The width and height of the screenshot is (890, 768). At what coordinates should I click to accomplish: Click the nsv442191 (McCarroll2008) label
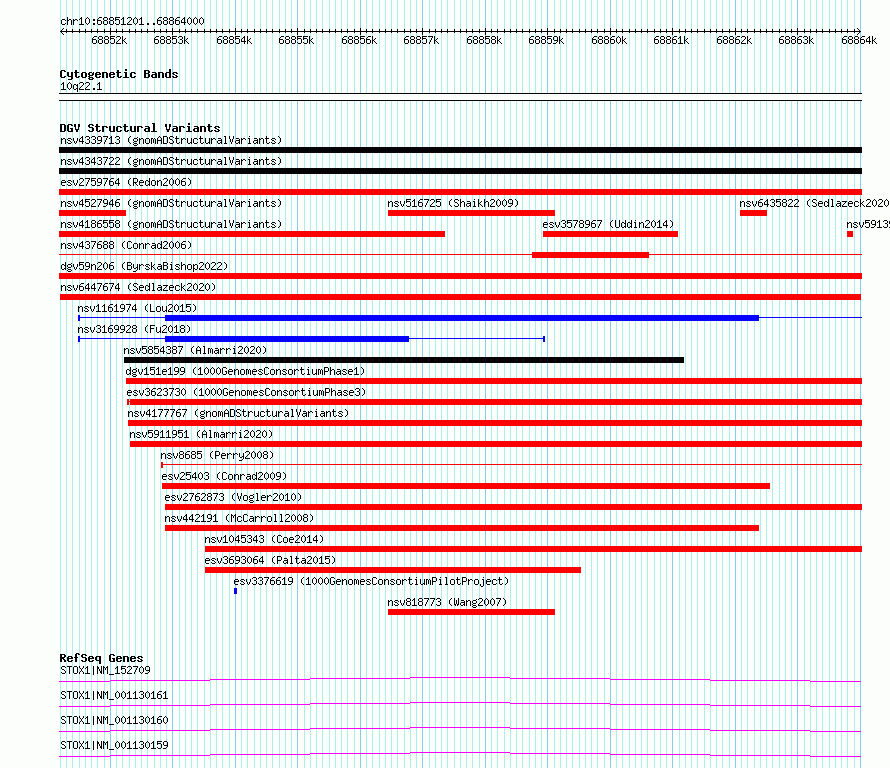click(239, 518)
